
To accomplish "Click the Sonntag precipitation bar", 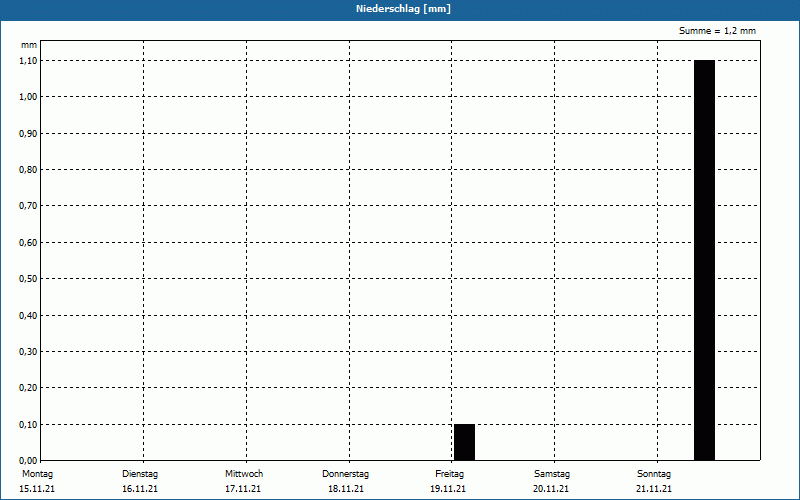I will 704,260.
